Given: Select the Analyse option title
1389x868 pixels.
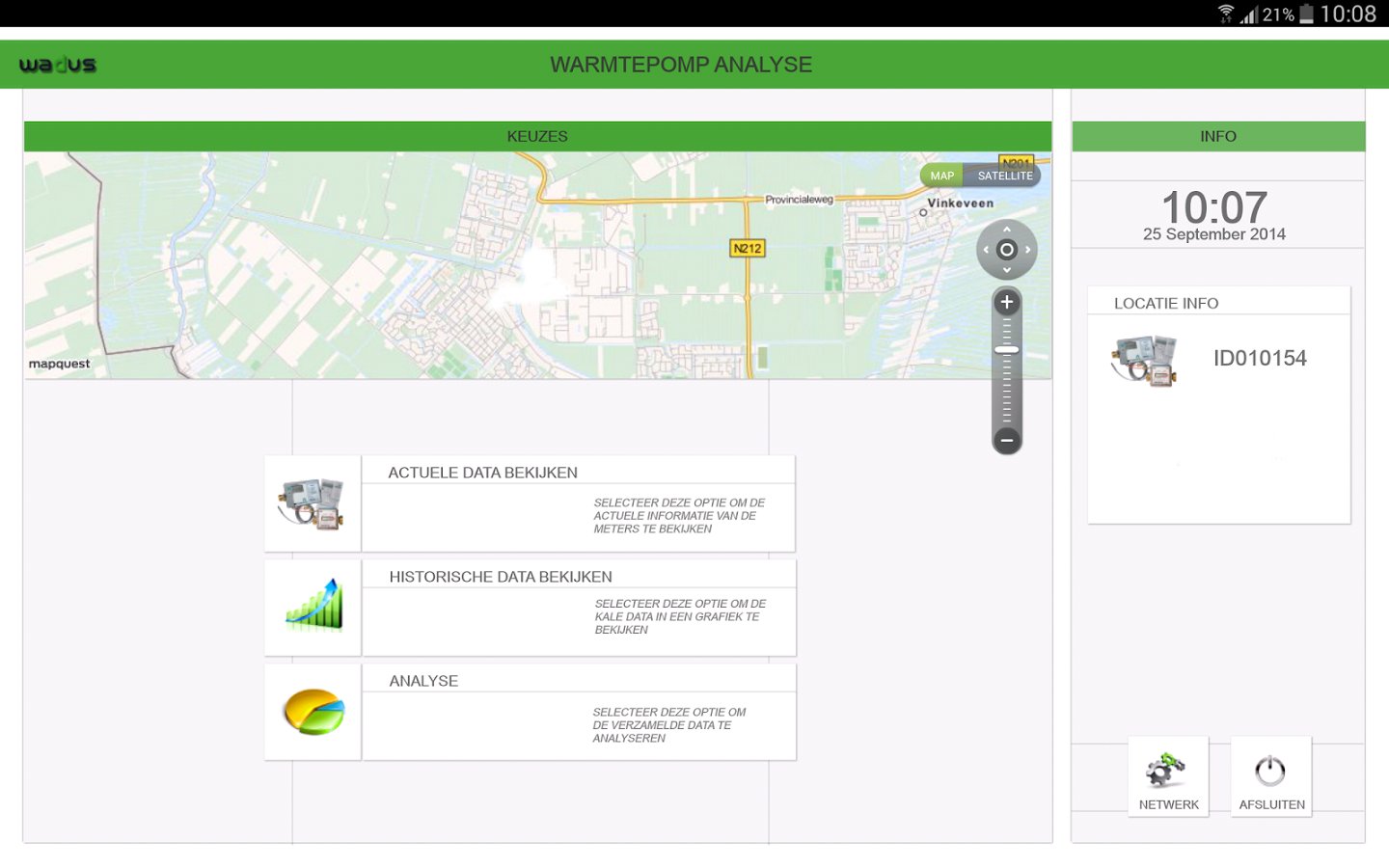Looking at the screenshot, I should (423, 681).
